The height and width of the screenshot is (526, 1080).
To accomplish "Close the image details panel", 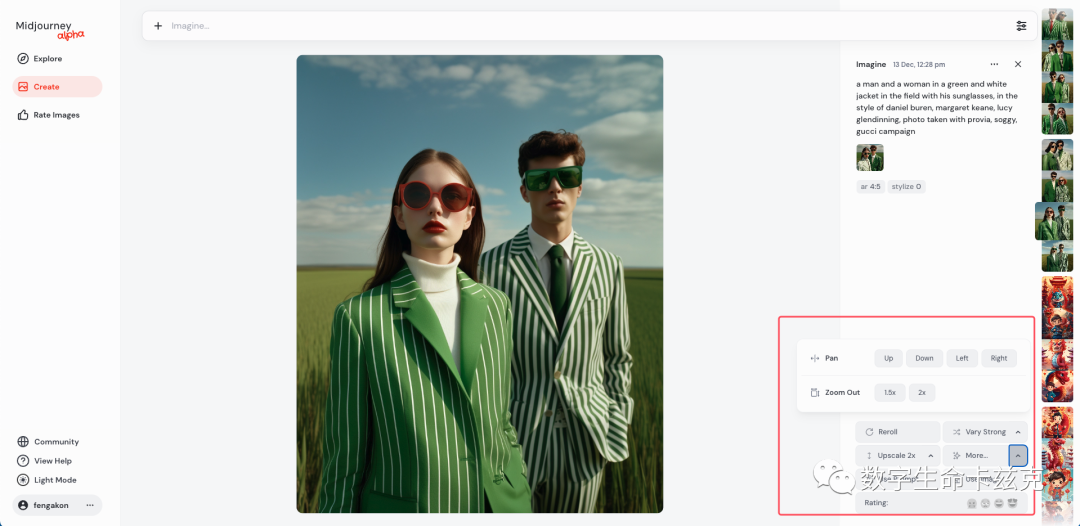I will [x=1018, y=64].
